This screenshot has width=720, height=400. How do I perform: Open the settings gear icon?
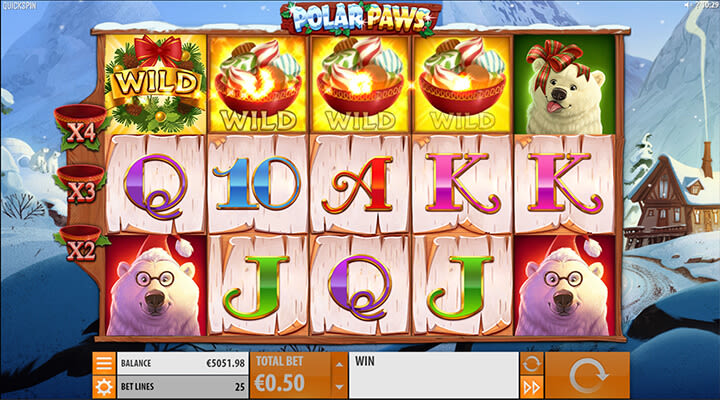(x=104, y=387)
